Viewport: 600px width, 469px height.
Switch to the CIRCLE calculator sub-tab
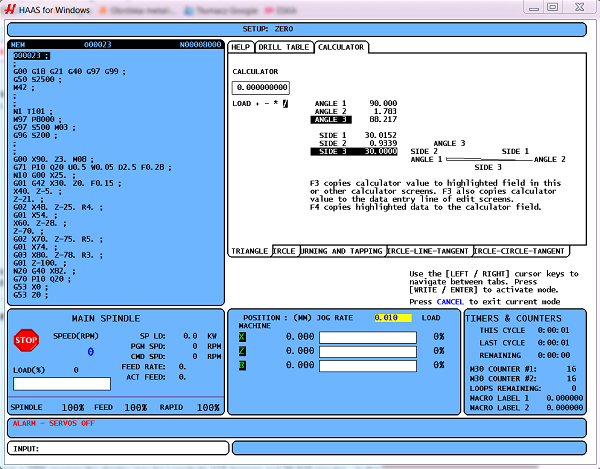pyautogui.click(x=285, y=251)
